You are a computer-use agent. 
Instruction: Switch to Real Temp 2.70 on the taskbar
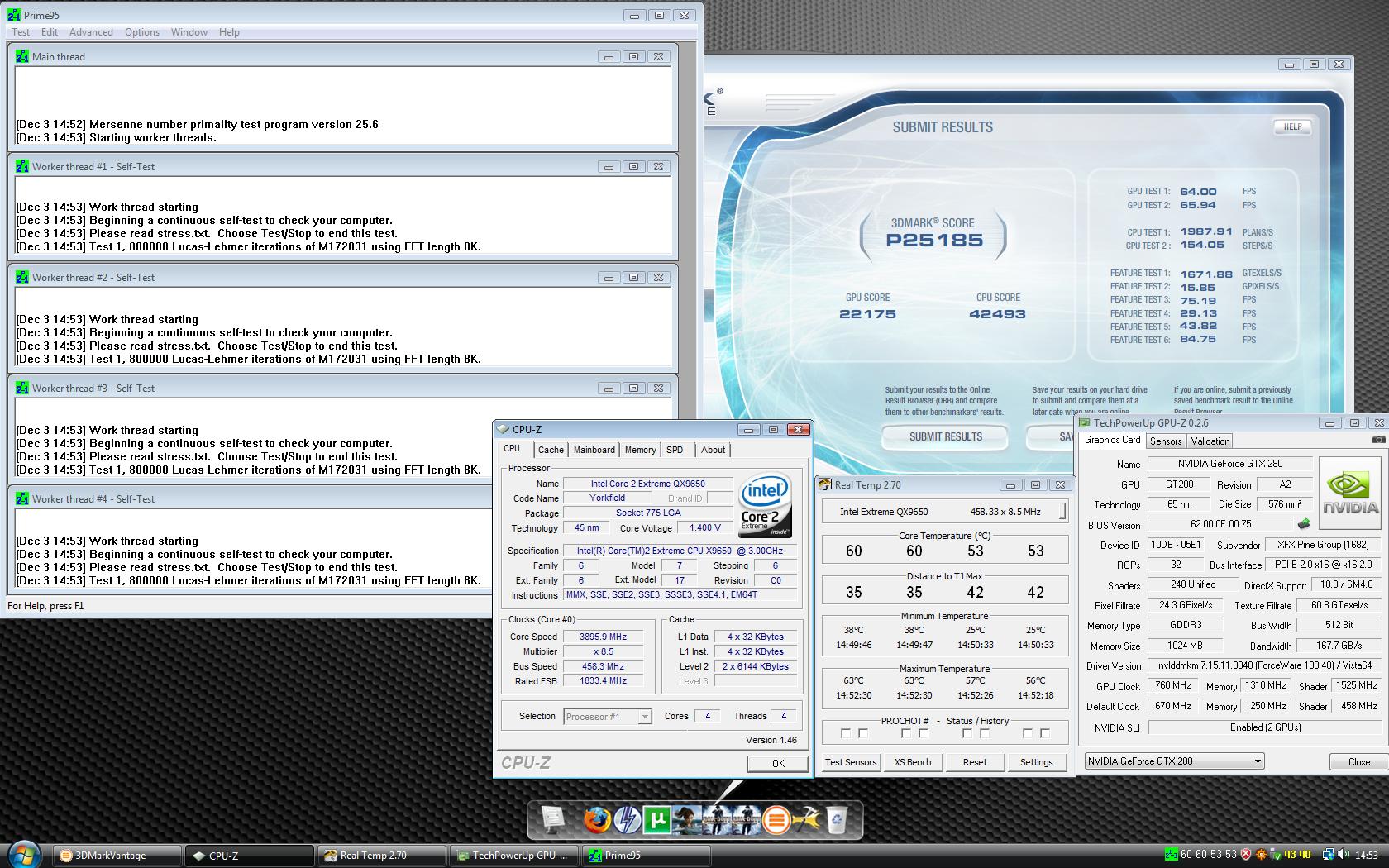coord(381,856)
